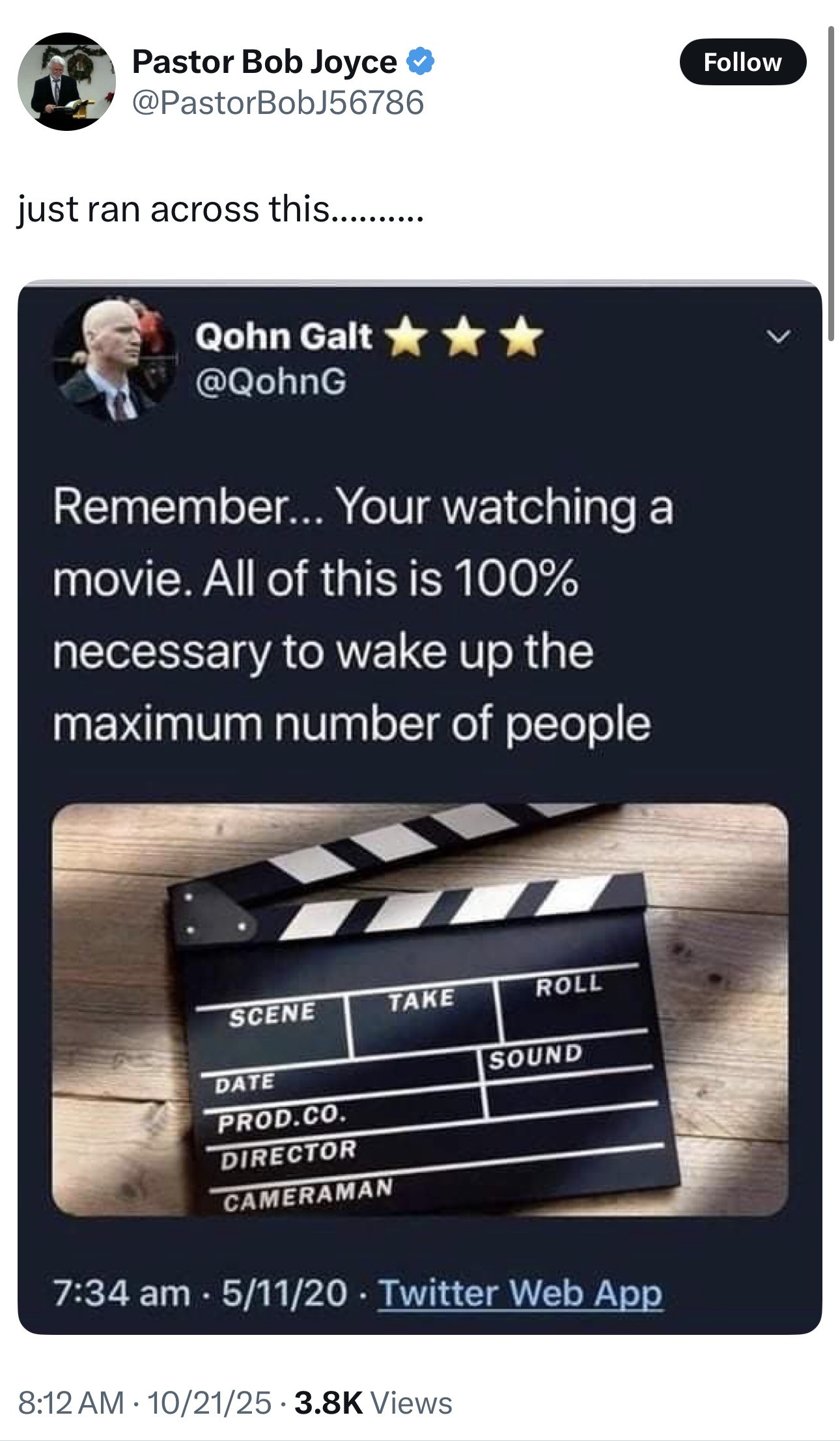Expand the chevron menu on quoted tweet
Viewport: 840px width, 1441px height.
[777, 337]
